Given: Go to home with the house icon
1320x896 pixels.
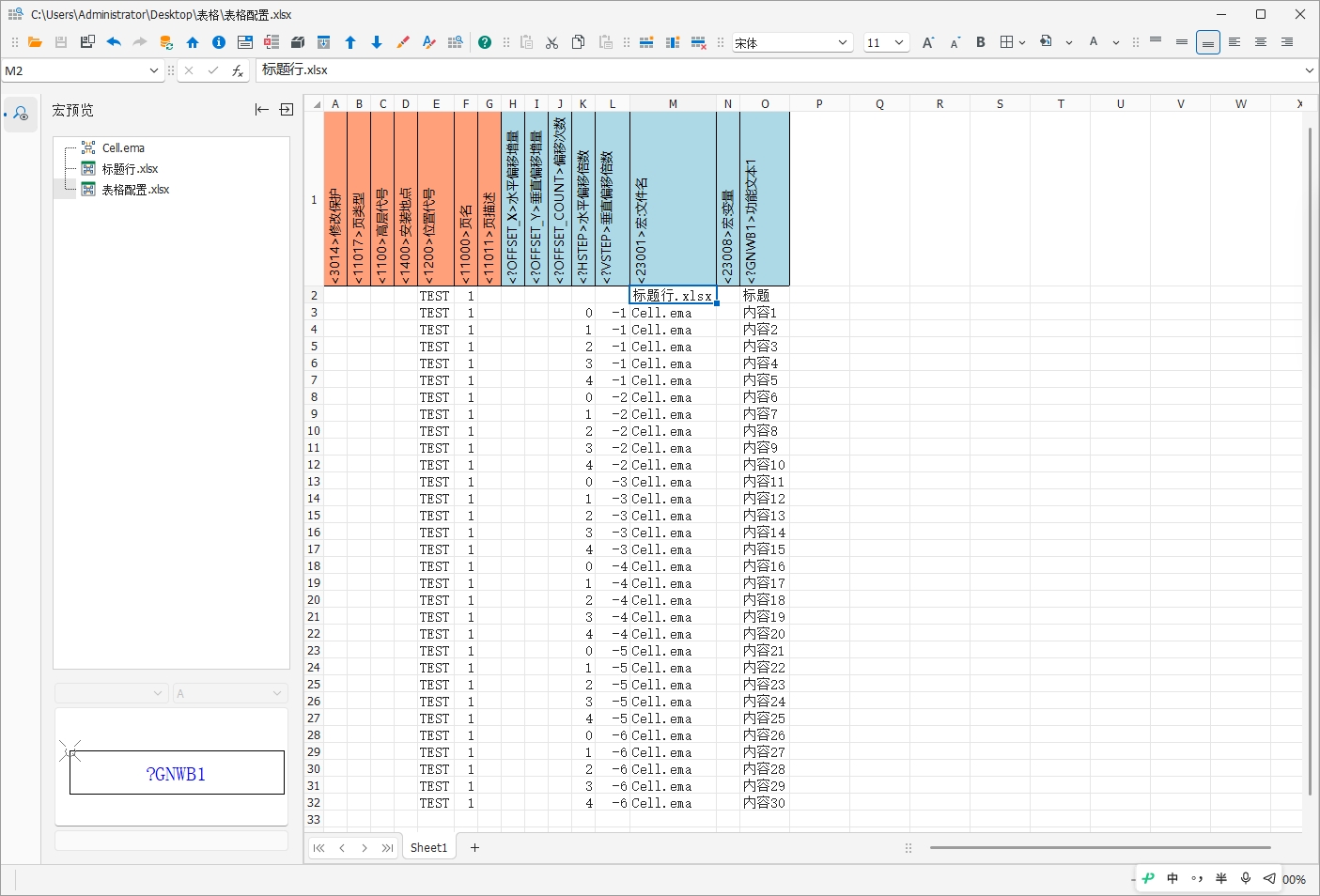Looking at the screenshot, I should click(193, 42).
